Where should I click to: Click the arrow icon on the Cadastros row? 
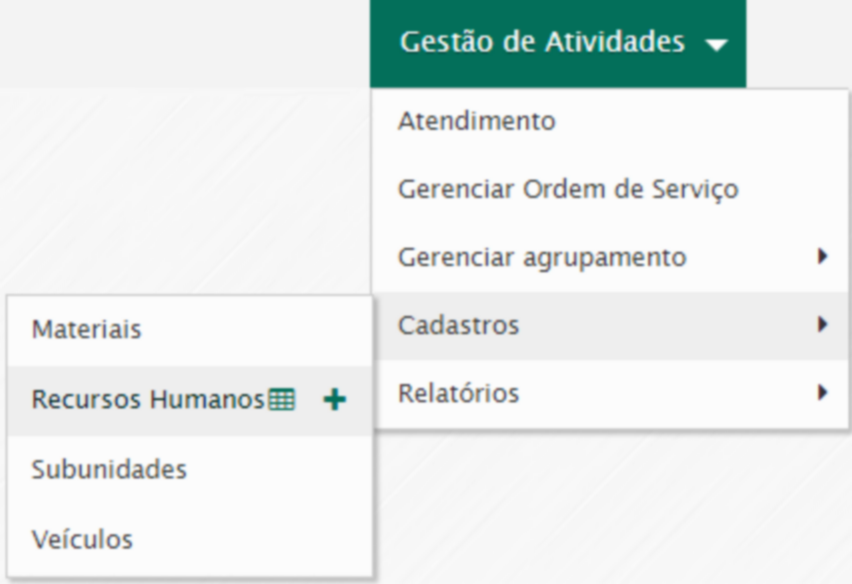point(822,324)
